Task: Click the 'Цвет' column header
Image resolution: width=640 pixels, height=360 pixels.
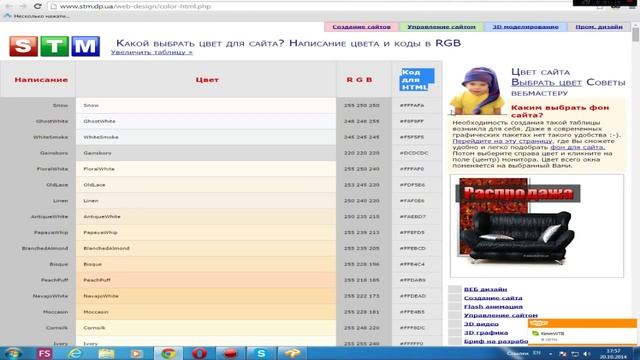Action: pyautogui.click(x=207, y=80)
